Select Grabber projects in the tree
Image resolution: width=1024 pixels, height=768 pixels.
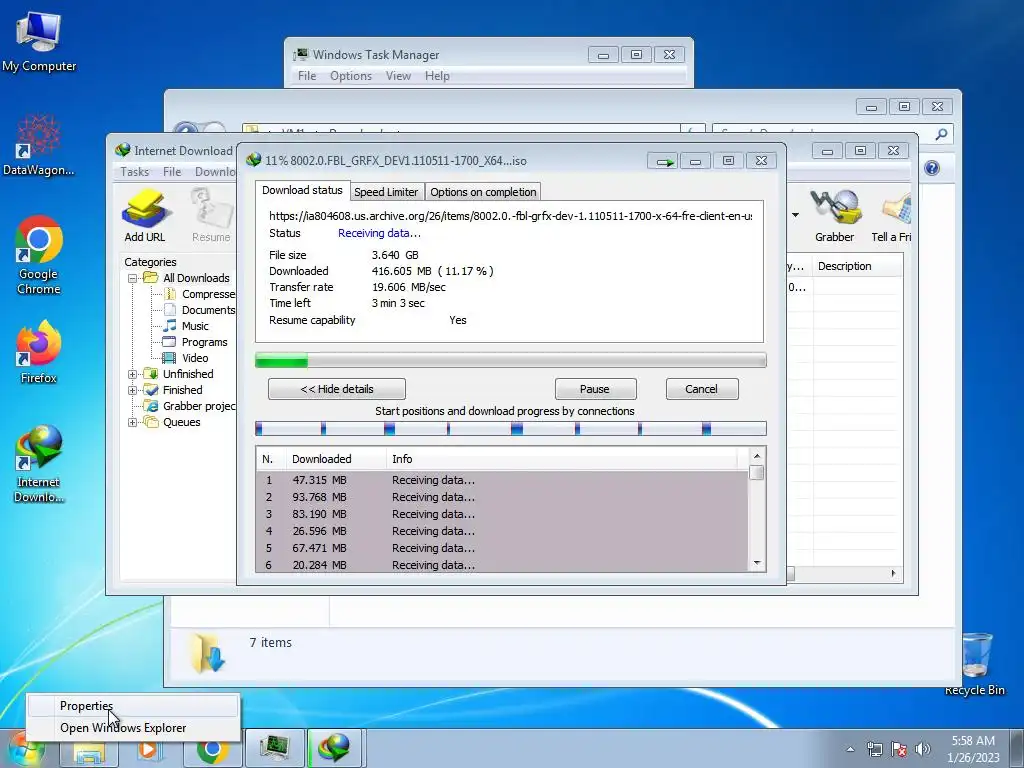[x=190, y=406]
